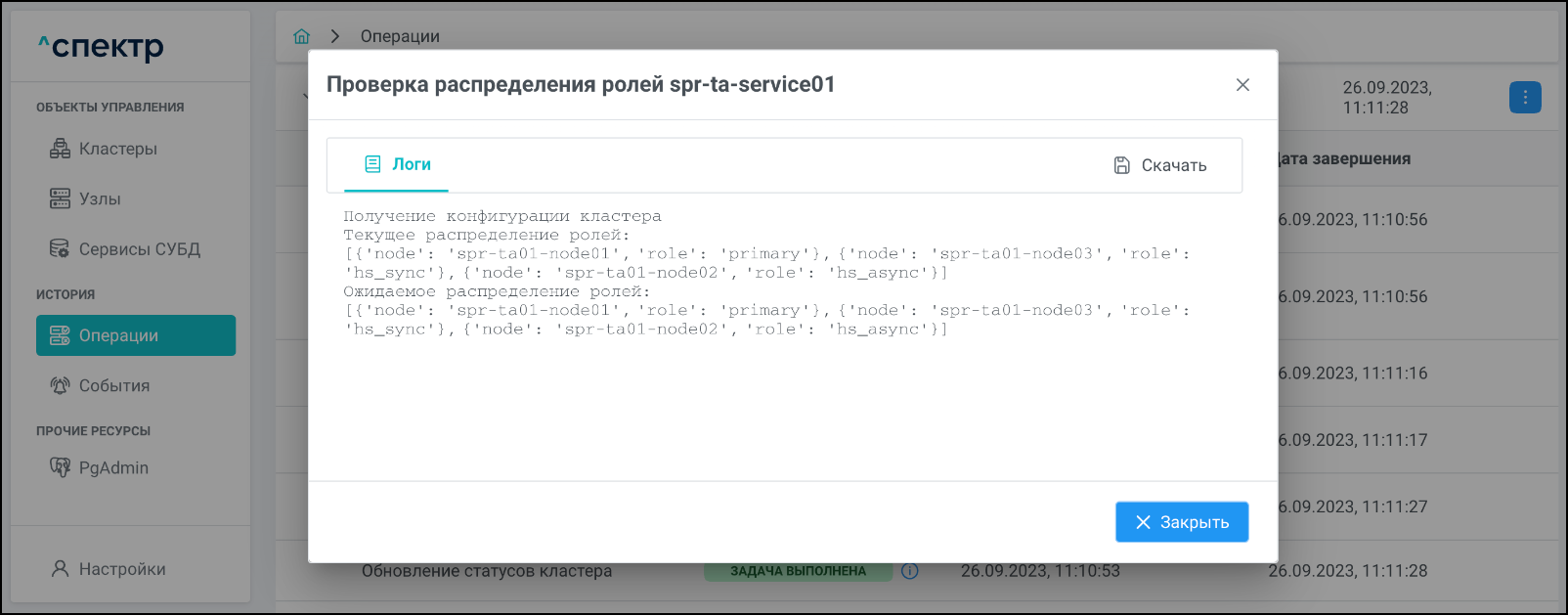This screenshot has height=616, width=1568.
Task: Open Сервисы СУБД in sidebar
Action: coord(139,249)
